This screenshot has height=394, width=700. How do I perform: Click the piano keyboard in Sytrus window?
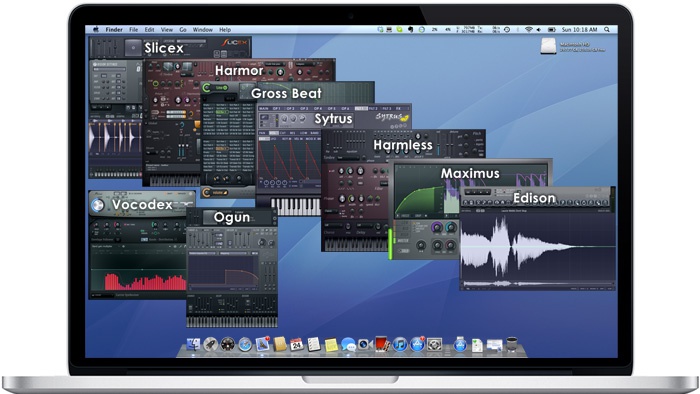(x=296, y=207)
